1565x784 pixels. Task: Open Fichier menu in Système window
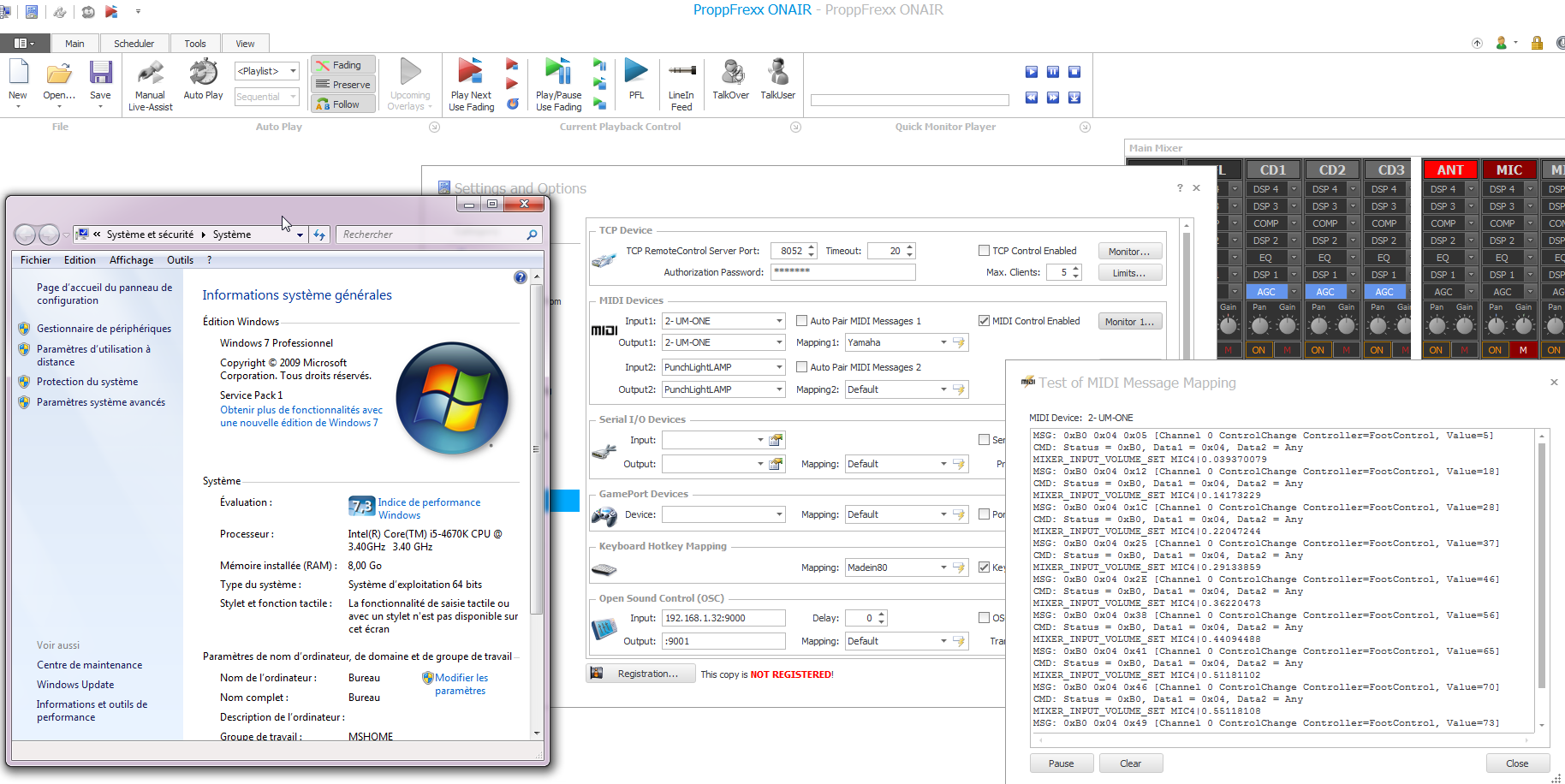(35, 260)
